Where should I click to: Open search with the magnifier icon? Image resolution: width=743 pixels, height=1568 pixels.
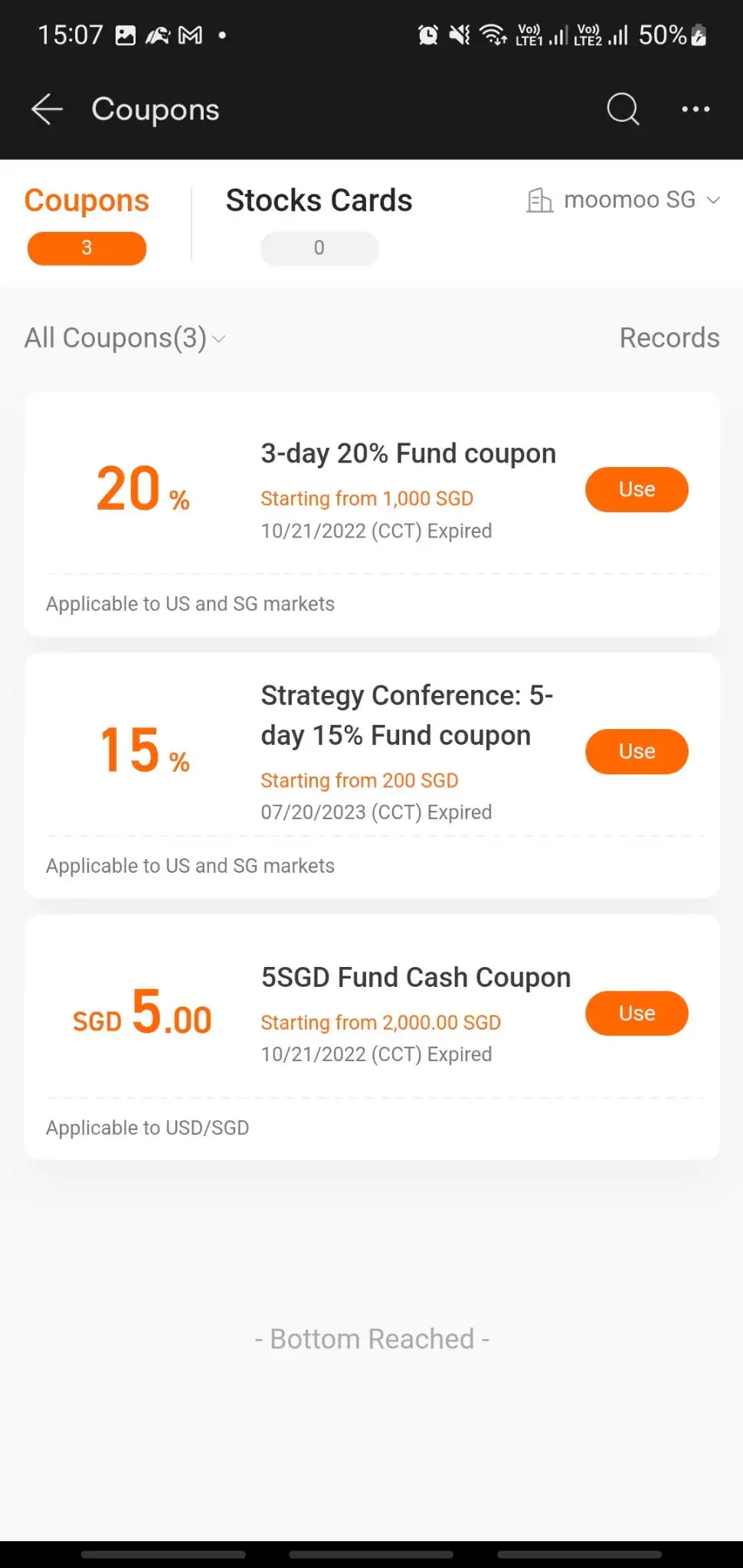(623, 109)
